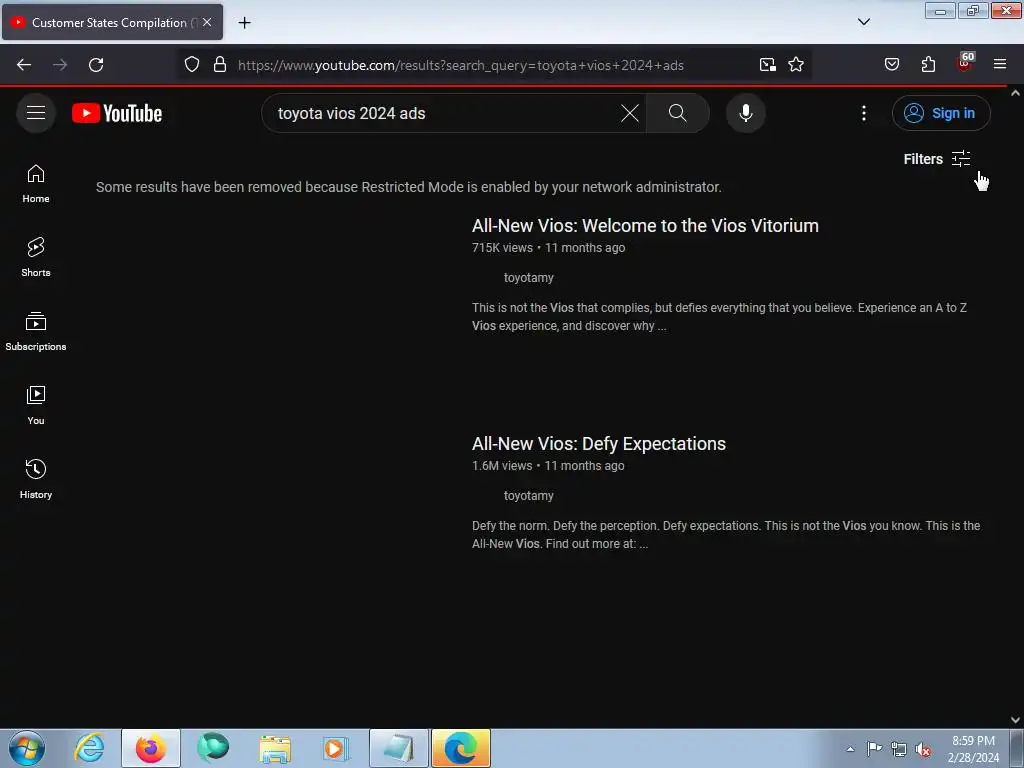The height and width of the screenshot is (768, 1024).
Task: Open video All-New Vios: Welcome to the Vios Vitorium
Action: tap(645, 225)
